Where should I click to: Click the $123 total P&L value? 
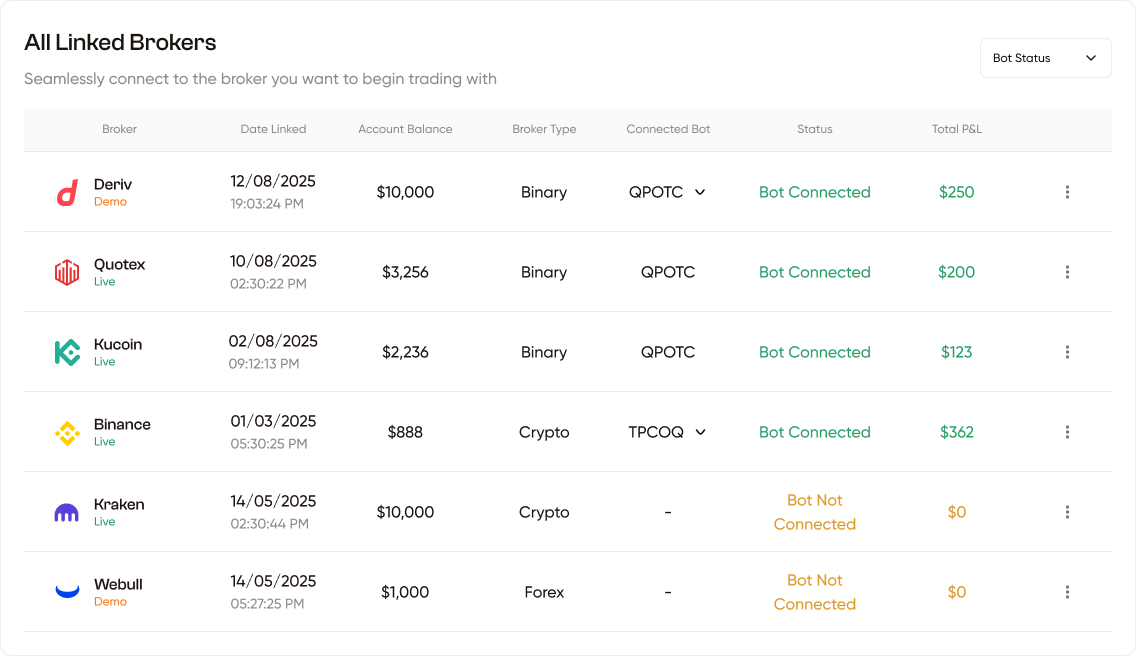point(956,352)
